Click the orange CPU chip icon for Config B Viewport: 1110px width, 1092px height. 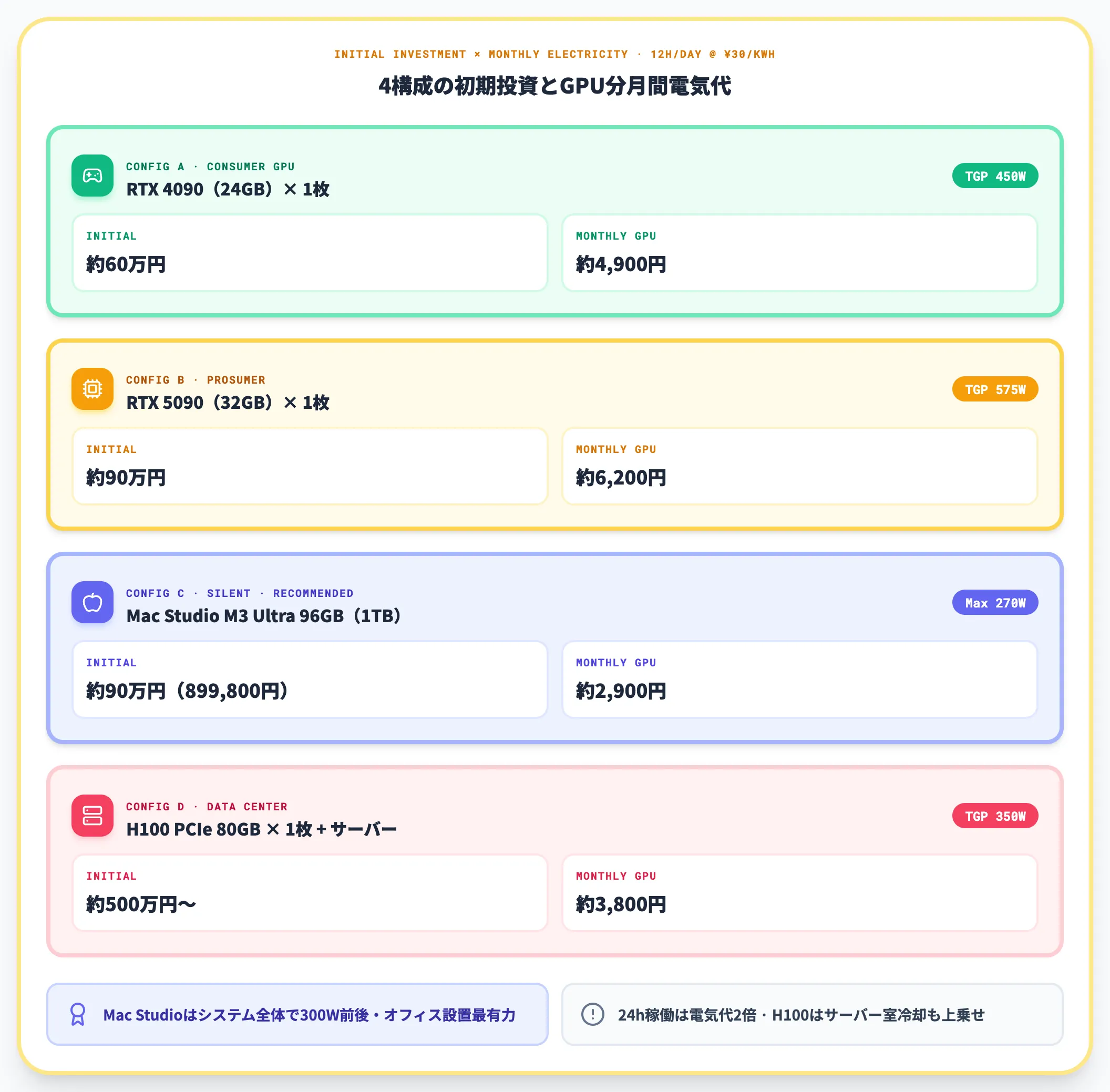92,389
